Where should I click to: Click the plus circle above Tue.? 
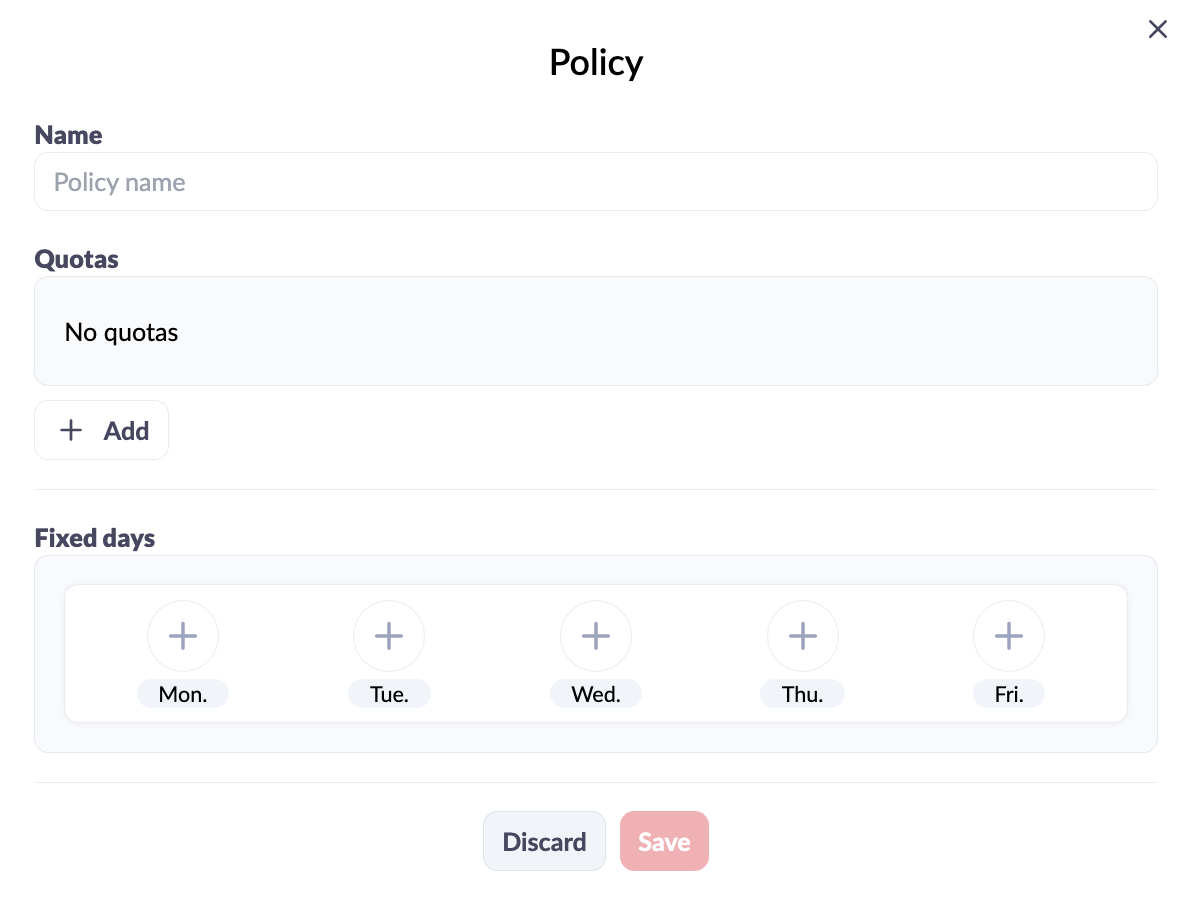pos(389,636)
